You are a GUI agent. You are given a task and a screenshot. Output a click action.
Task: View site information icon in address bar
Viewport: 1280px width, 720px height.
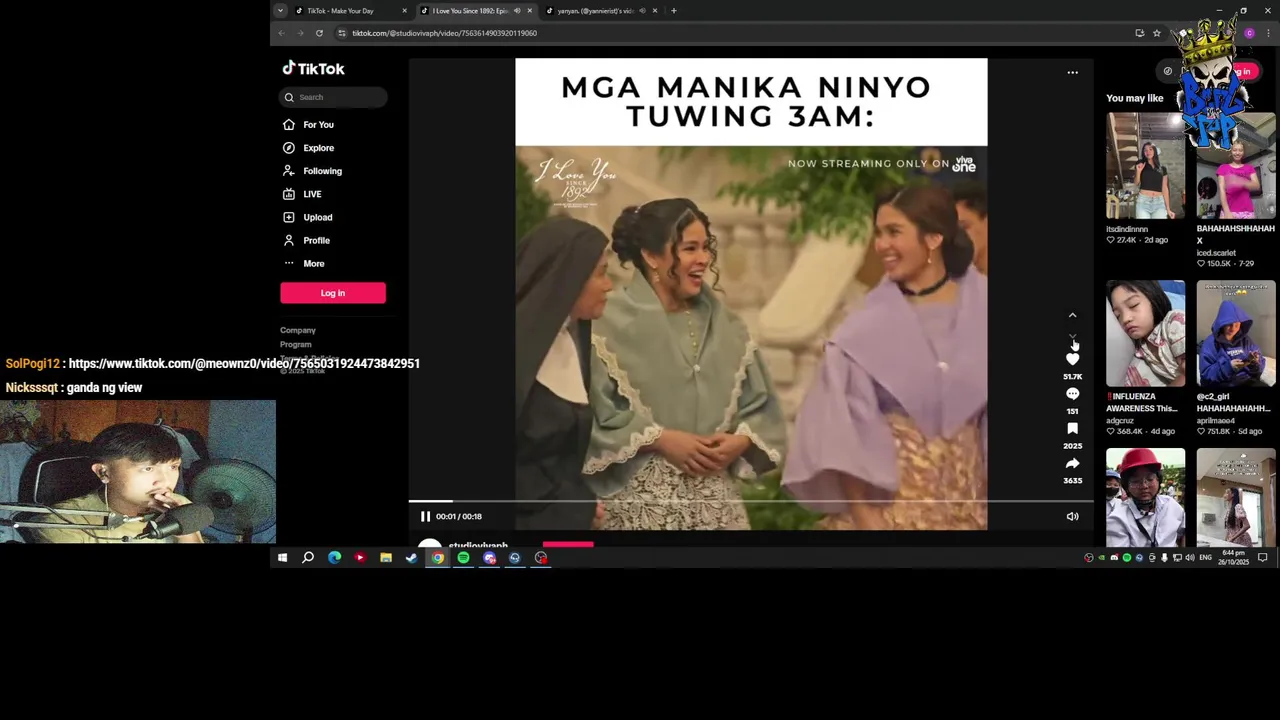pos(342,33)
